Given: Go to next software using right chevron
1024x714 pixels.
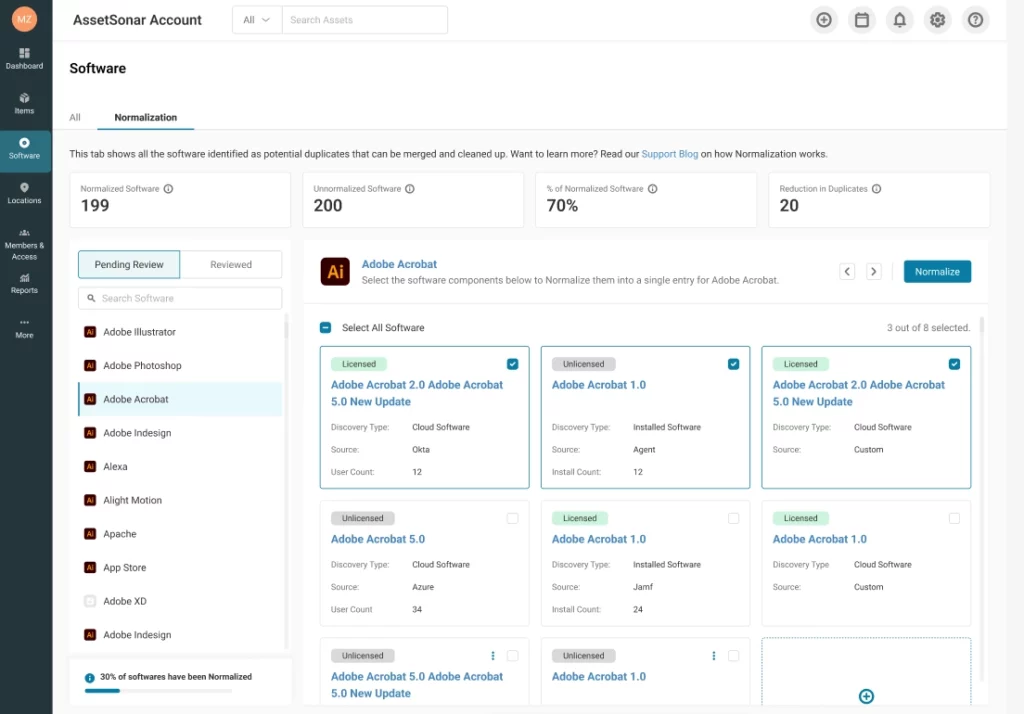Looking at the screenshot, I should point(873,271).
